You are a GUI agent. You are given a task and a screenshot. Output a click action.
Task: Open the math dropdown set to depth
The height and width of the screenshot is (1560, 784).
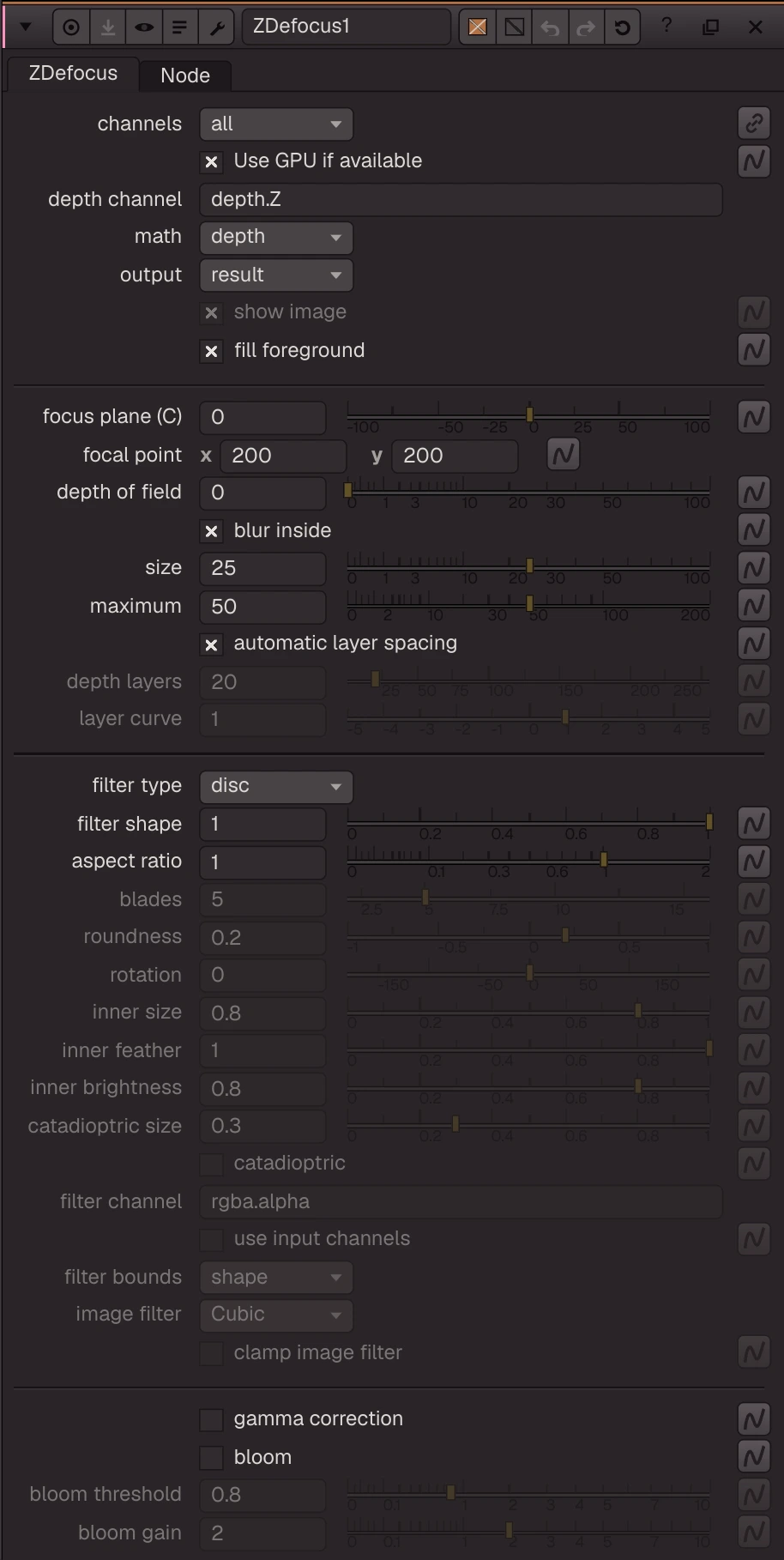click(x=276, y=237)
